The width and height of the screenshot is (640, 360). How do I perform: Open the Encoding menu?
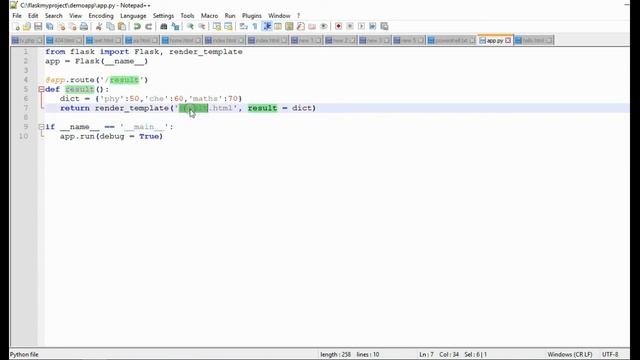pyautogui.click(x=101, y=16)
